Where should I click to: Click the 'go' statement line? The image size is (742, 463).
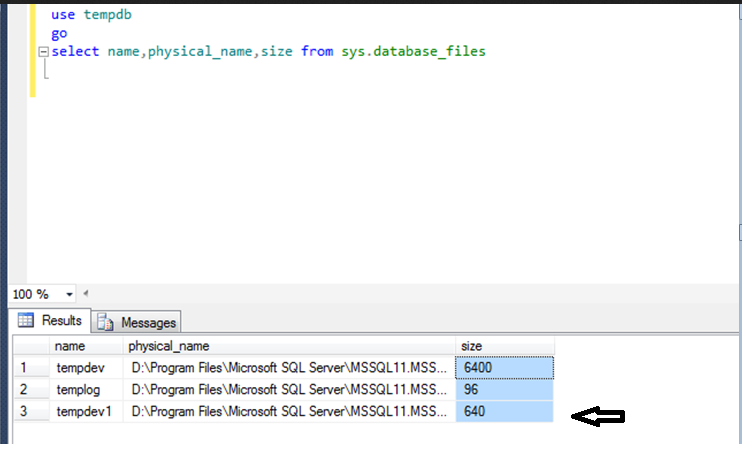[59, 34]
